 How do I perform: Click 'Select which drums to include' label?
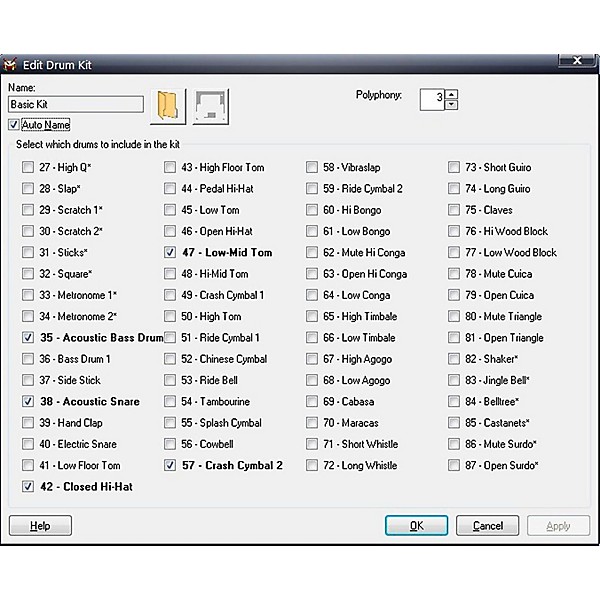(98, 145)
